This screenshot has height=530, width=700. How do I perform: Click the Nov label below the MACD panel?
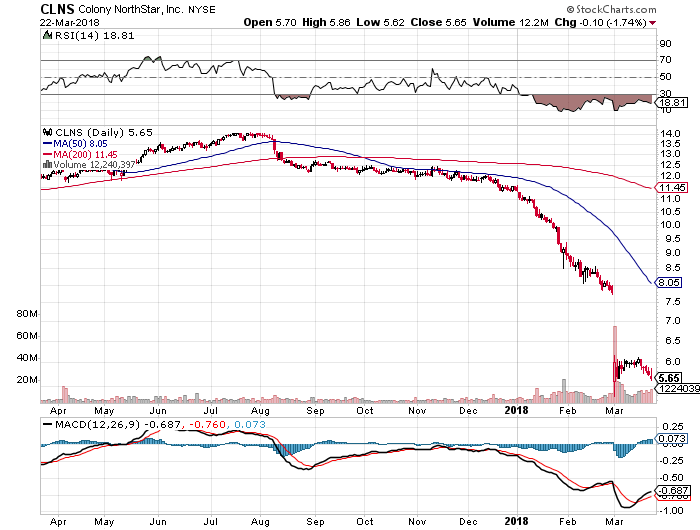(417, 522)
